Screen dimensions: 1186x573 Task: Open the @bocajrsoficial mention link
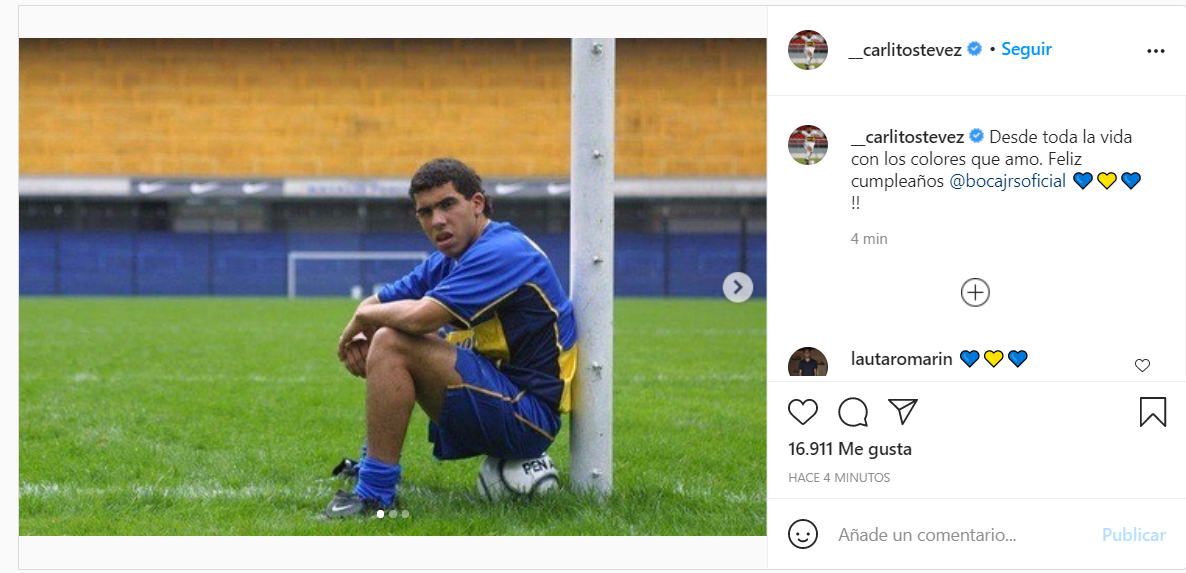(x=1007, y=181)
